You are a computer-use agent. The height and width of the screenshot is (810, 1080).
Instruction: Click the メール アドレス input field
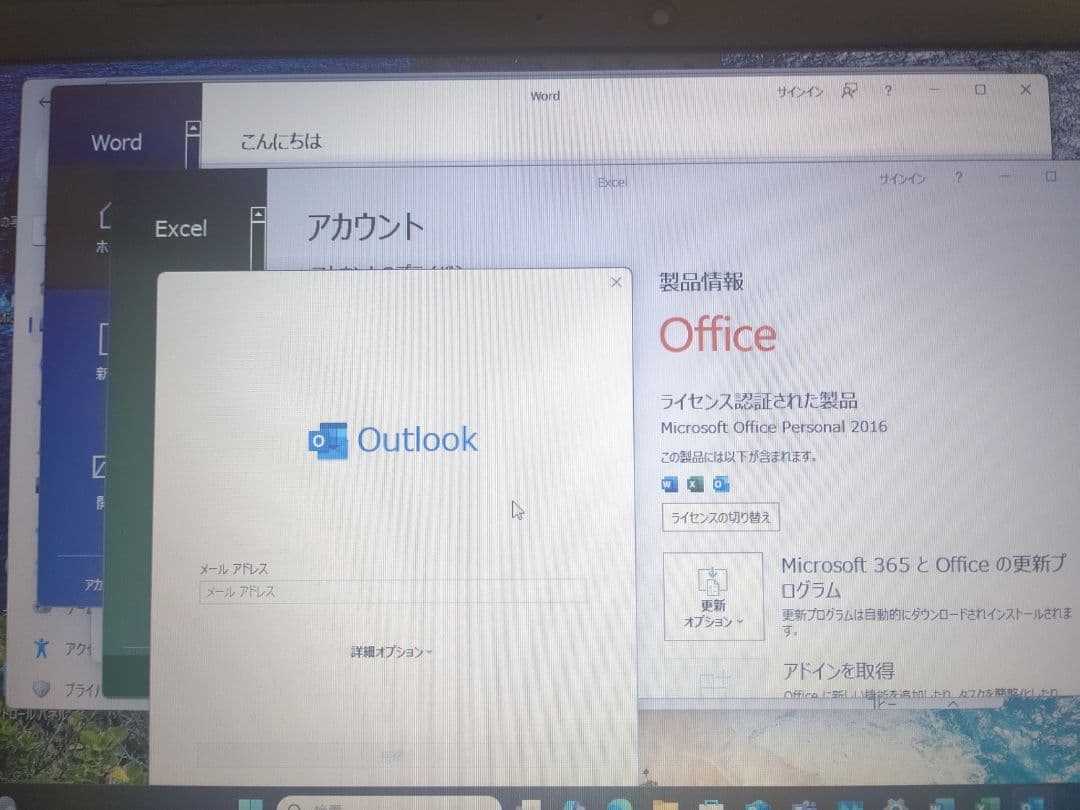[390, 592]
